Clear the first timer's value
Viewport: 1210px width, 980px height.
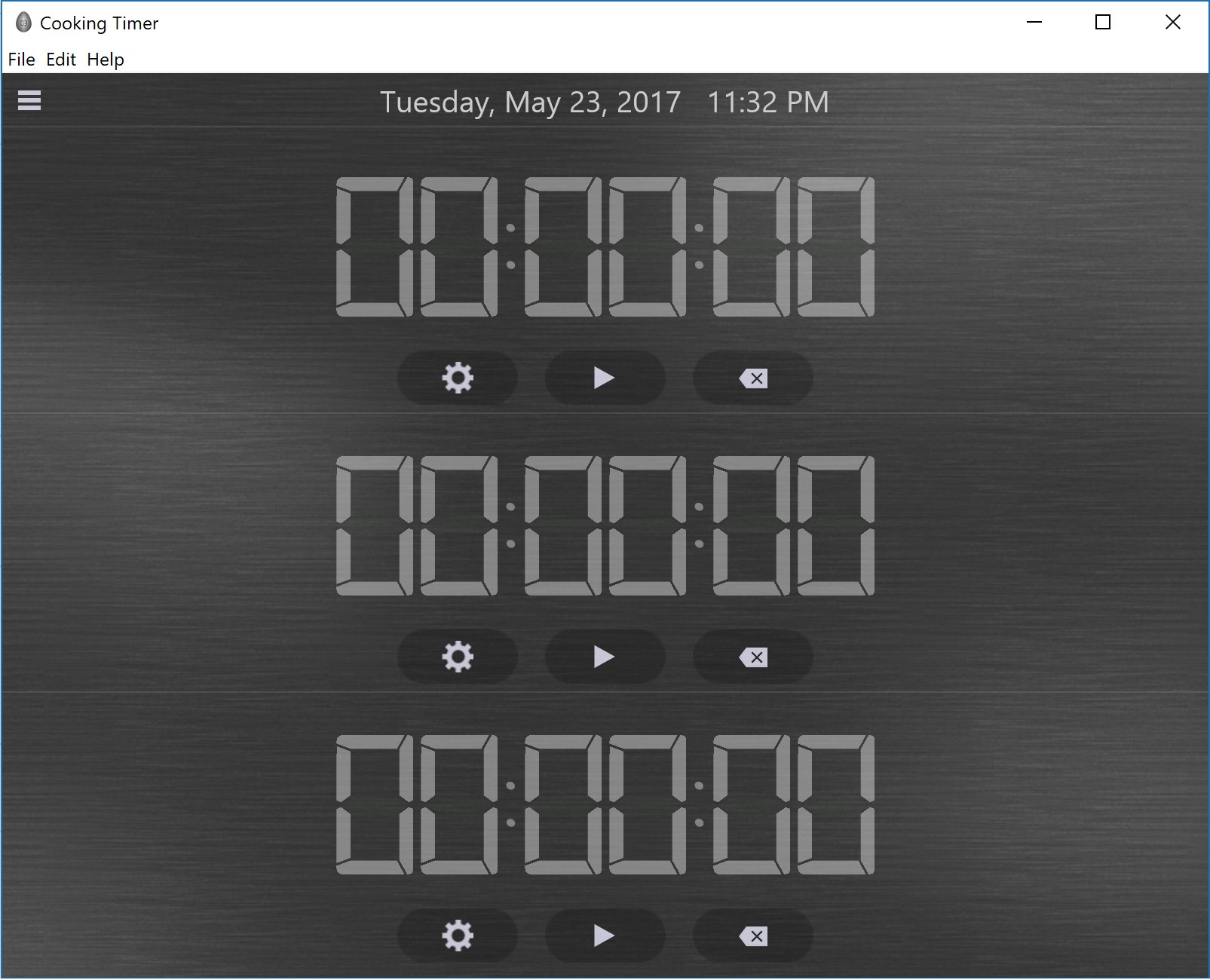click(752, 378)
